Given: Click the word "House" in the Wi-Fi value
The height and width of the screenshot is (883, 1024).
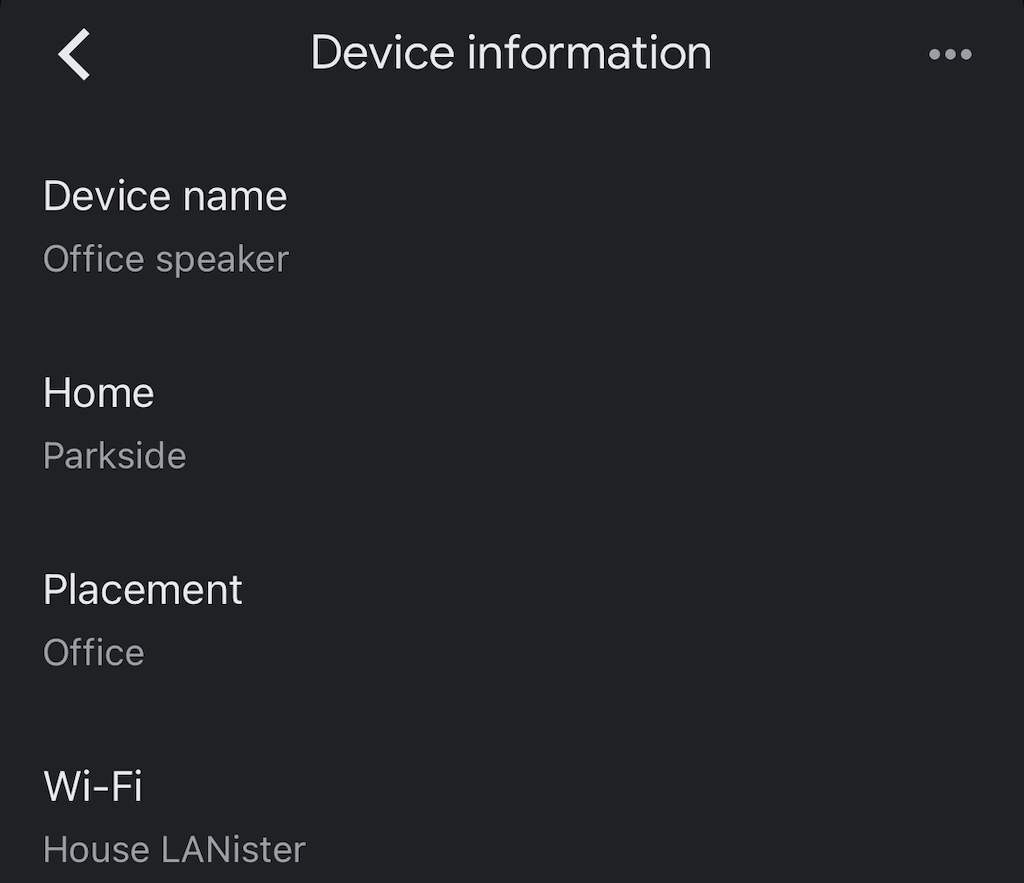Looking at the screenshot, I should 96,850.
